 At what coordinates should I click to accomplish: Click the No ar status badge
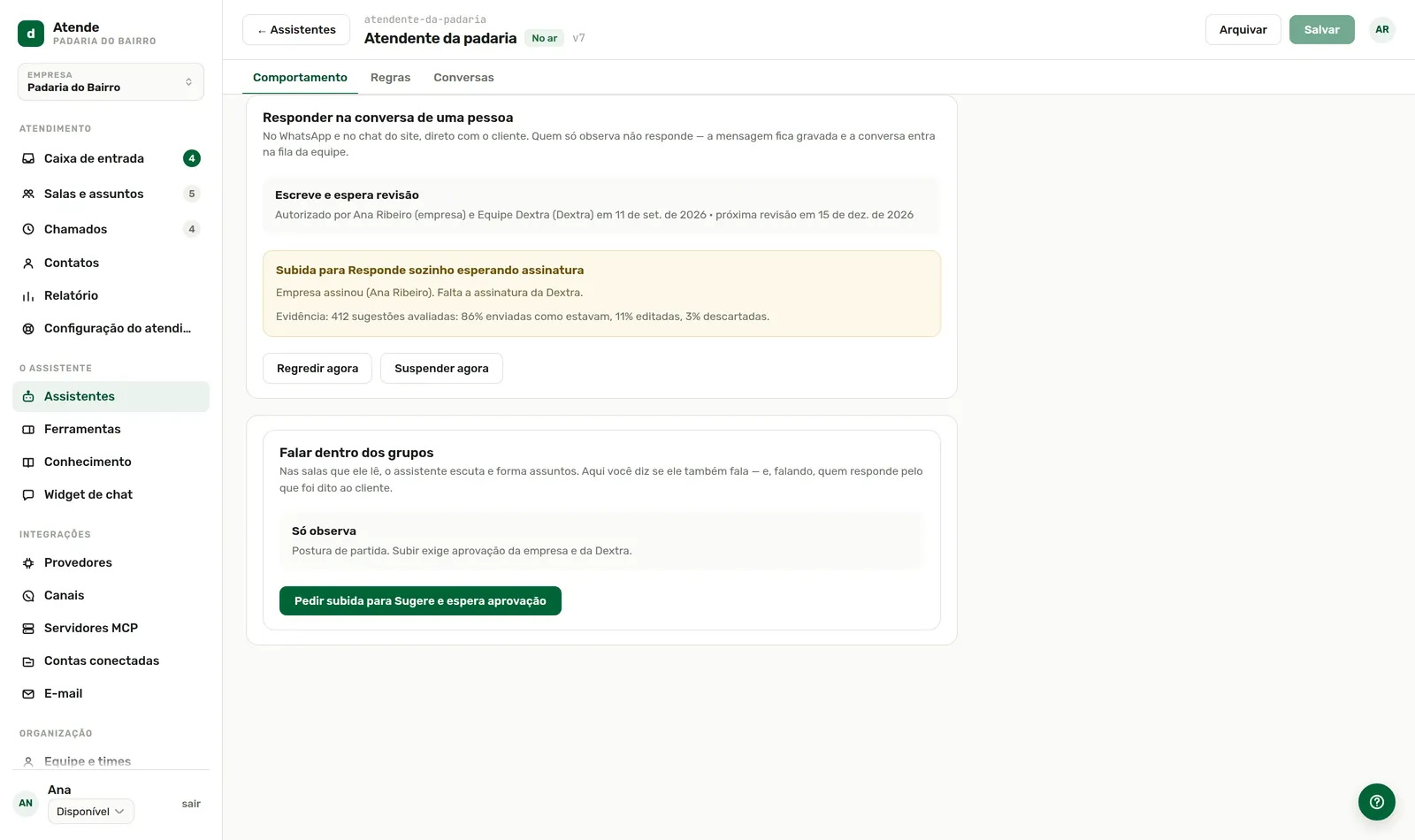(x=545, y=38)
